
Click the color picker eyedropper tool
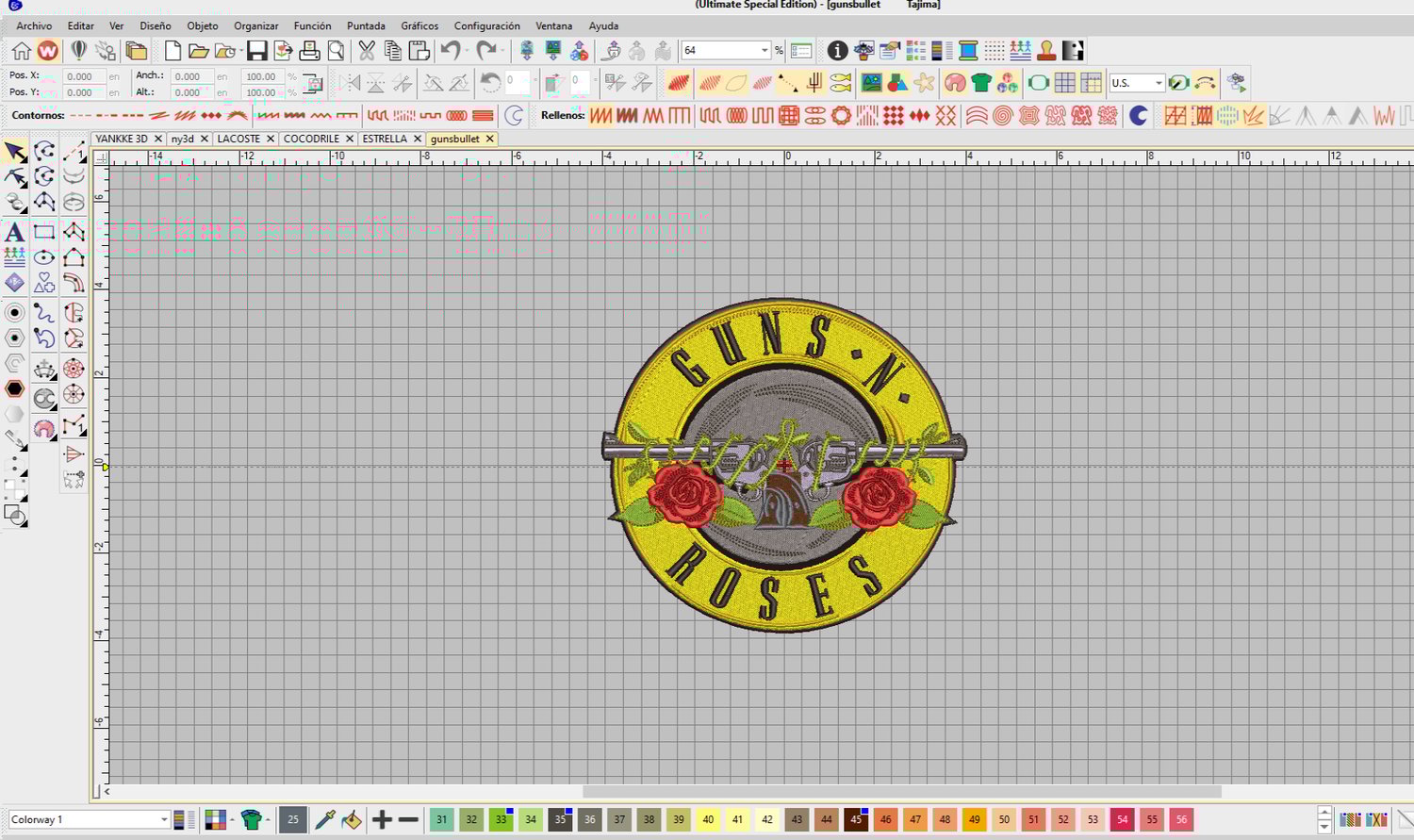[x=324, y=819]
